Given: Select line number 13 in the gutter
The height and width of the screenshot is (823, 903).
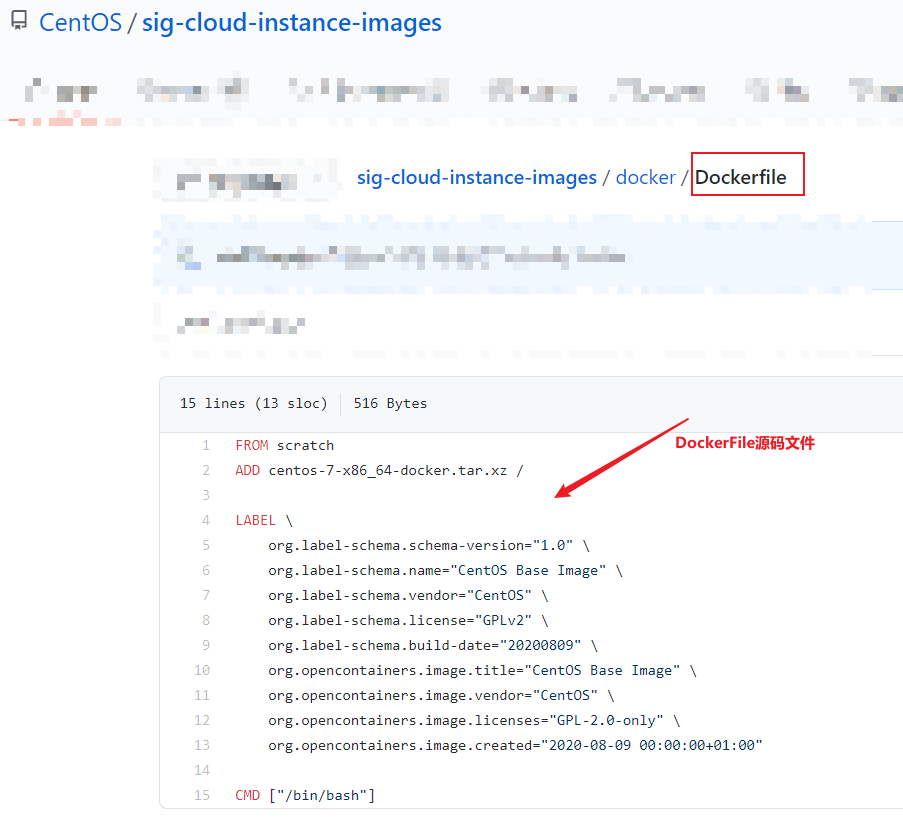Looking at the screenshot, I should tap(202, 745).
